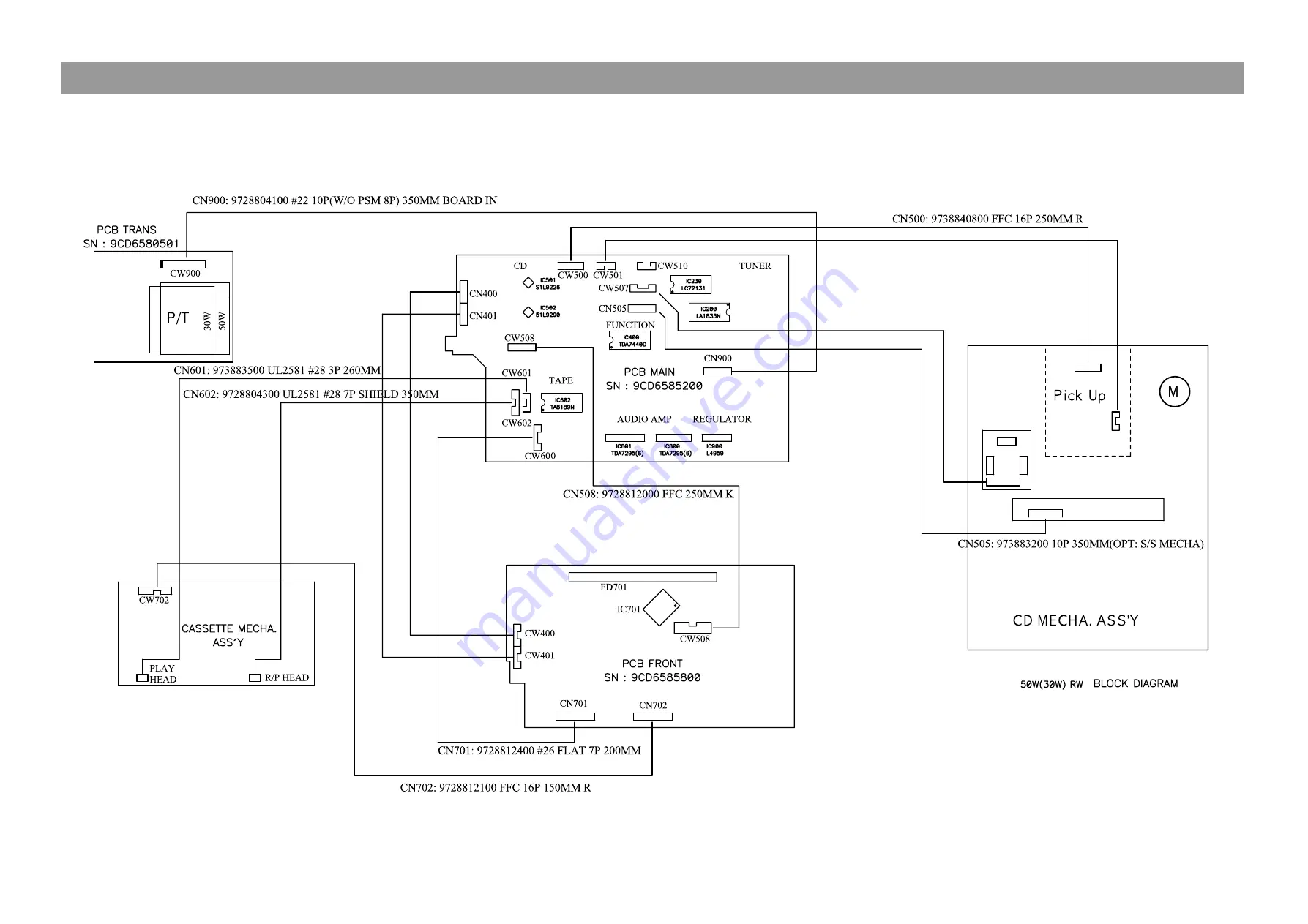This screenshot has width=1308, height=924.
Task: Click the PLAY HEAD box symbol
Action: [143, 677]
